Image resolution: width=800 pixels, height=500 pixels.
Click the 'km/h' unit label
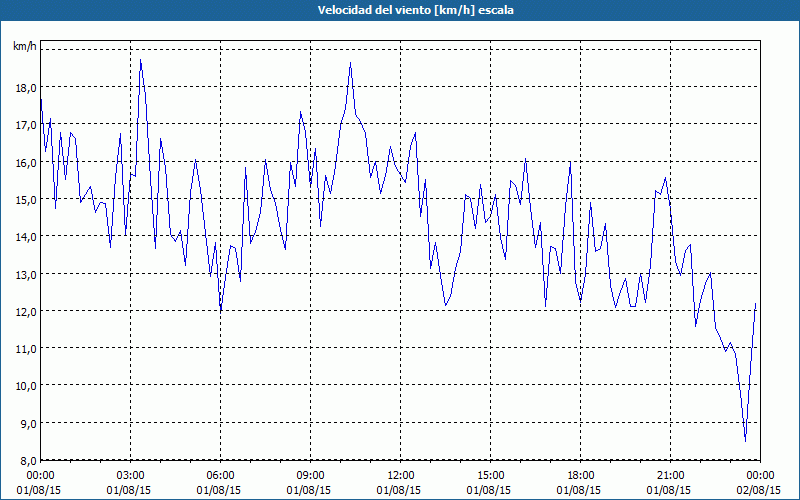(x=24, y=46)
